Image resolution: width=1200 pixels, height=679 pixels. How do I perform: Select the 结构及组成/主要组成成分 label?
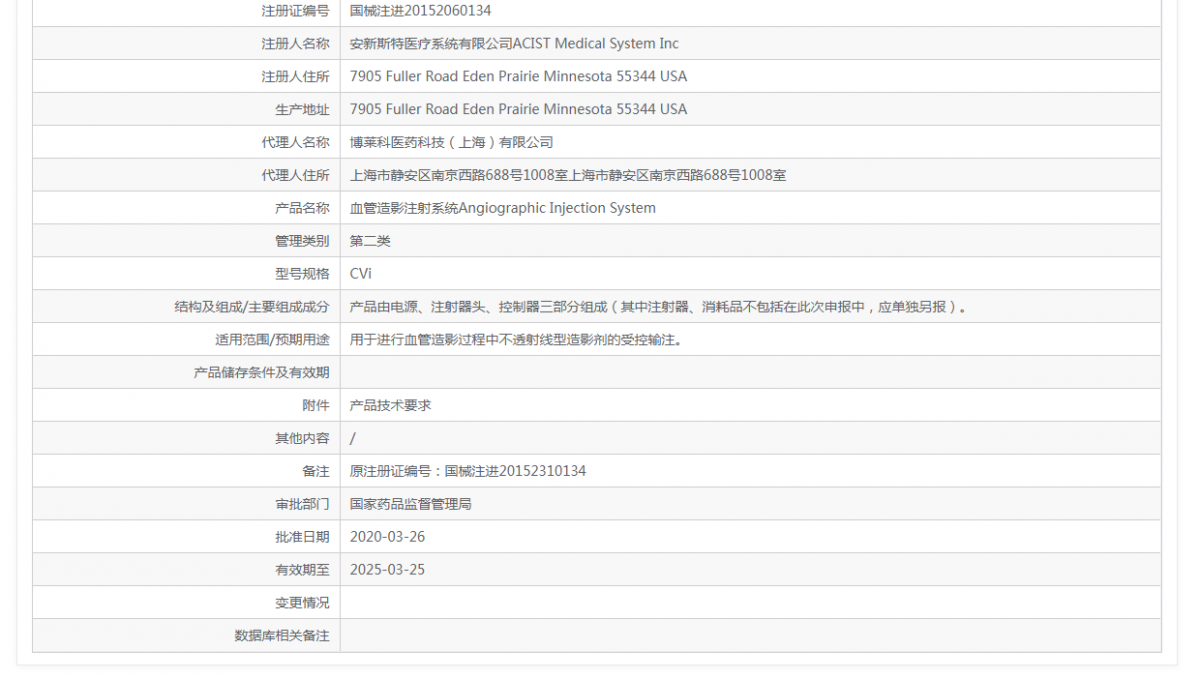pos(251,307)
